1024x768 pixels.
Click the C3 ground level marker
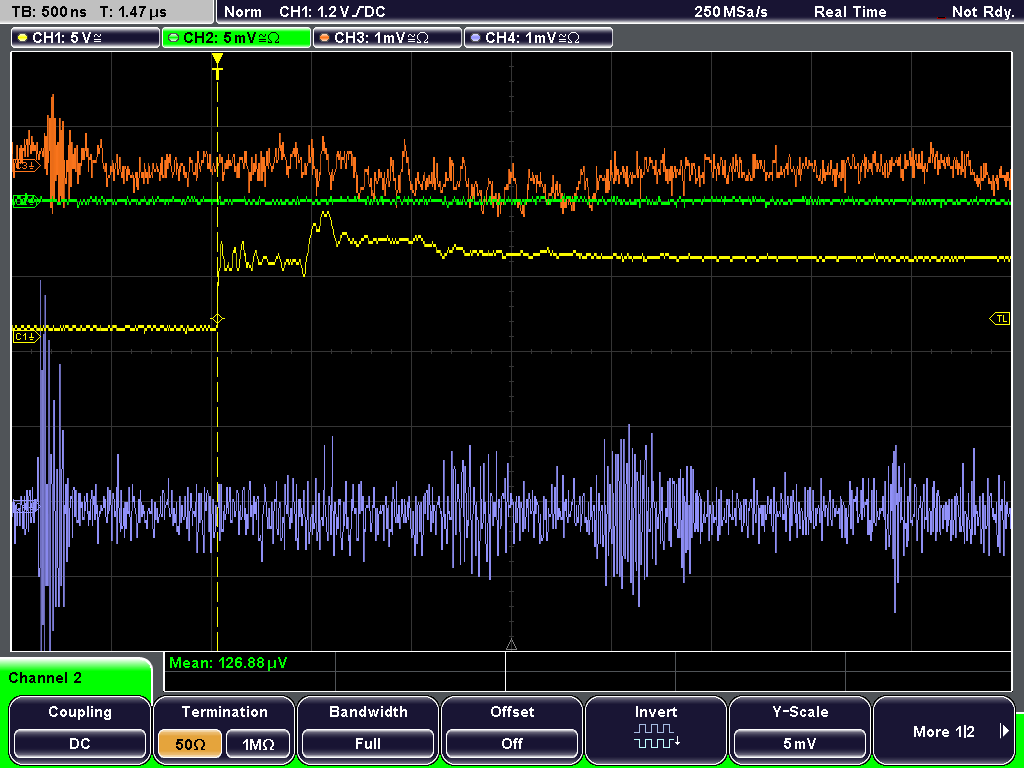[x=26, y=166]
